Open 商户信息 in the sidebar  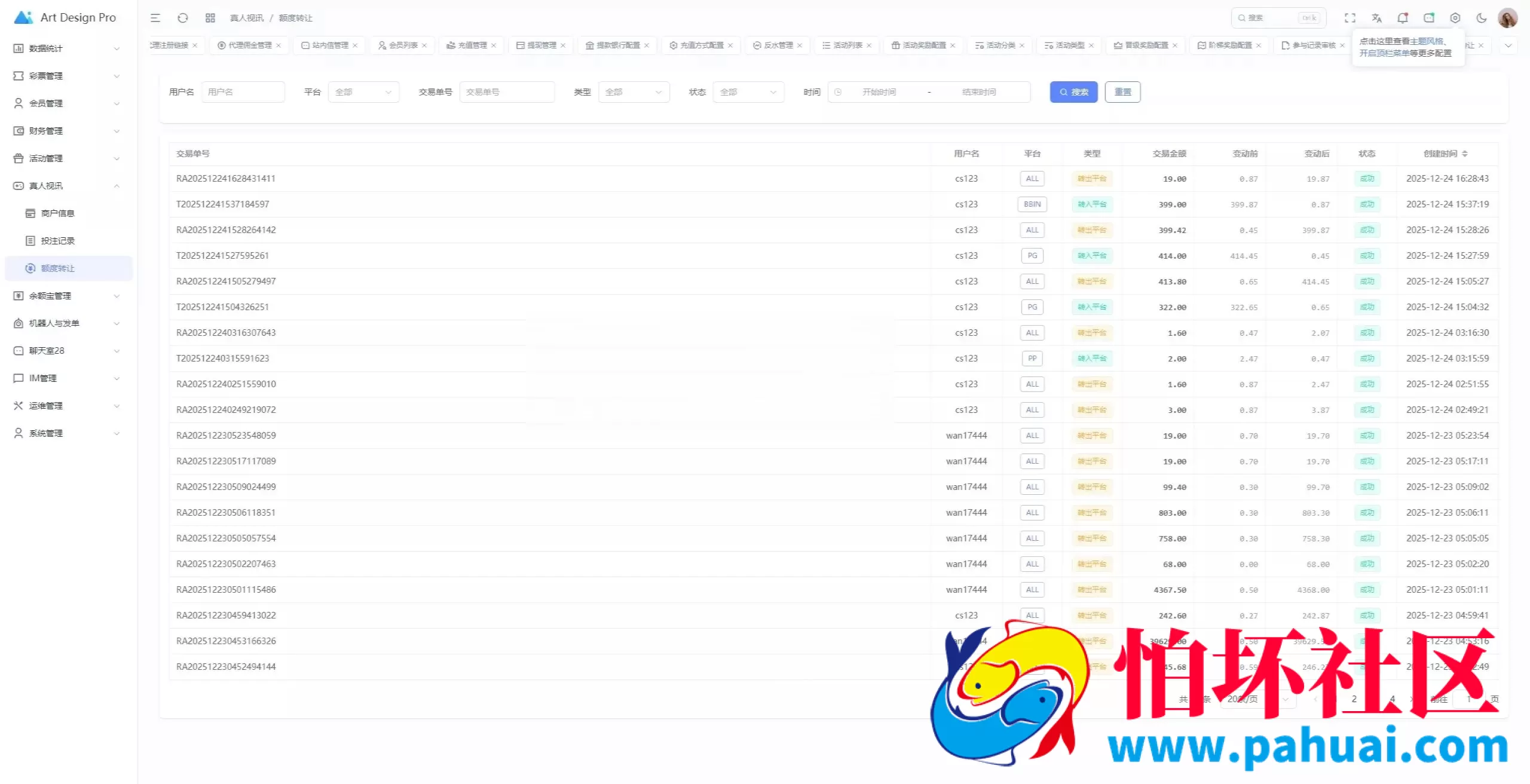tap(68, 213)
